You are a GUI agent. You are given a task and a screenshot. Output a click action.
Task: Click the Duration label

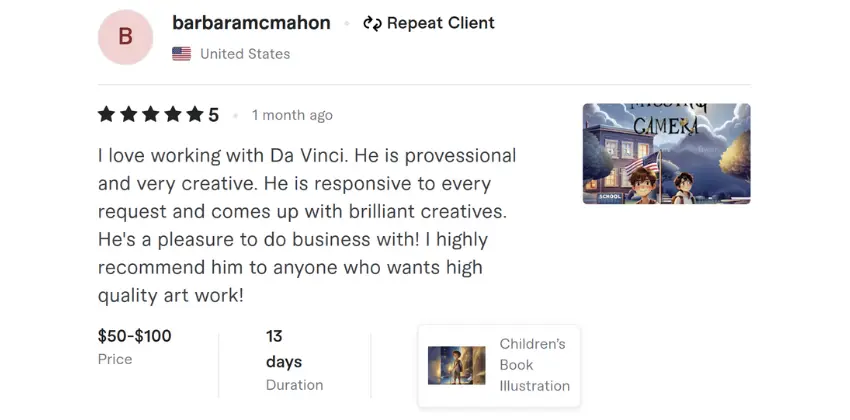point(294,385)
